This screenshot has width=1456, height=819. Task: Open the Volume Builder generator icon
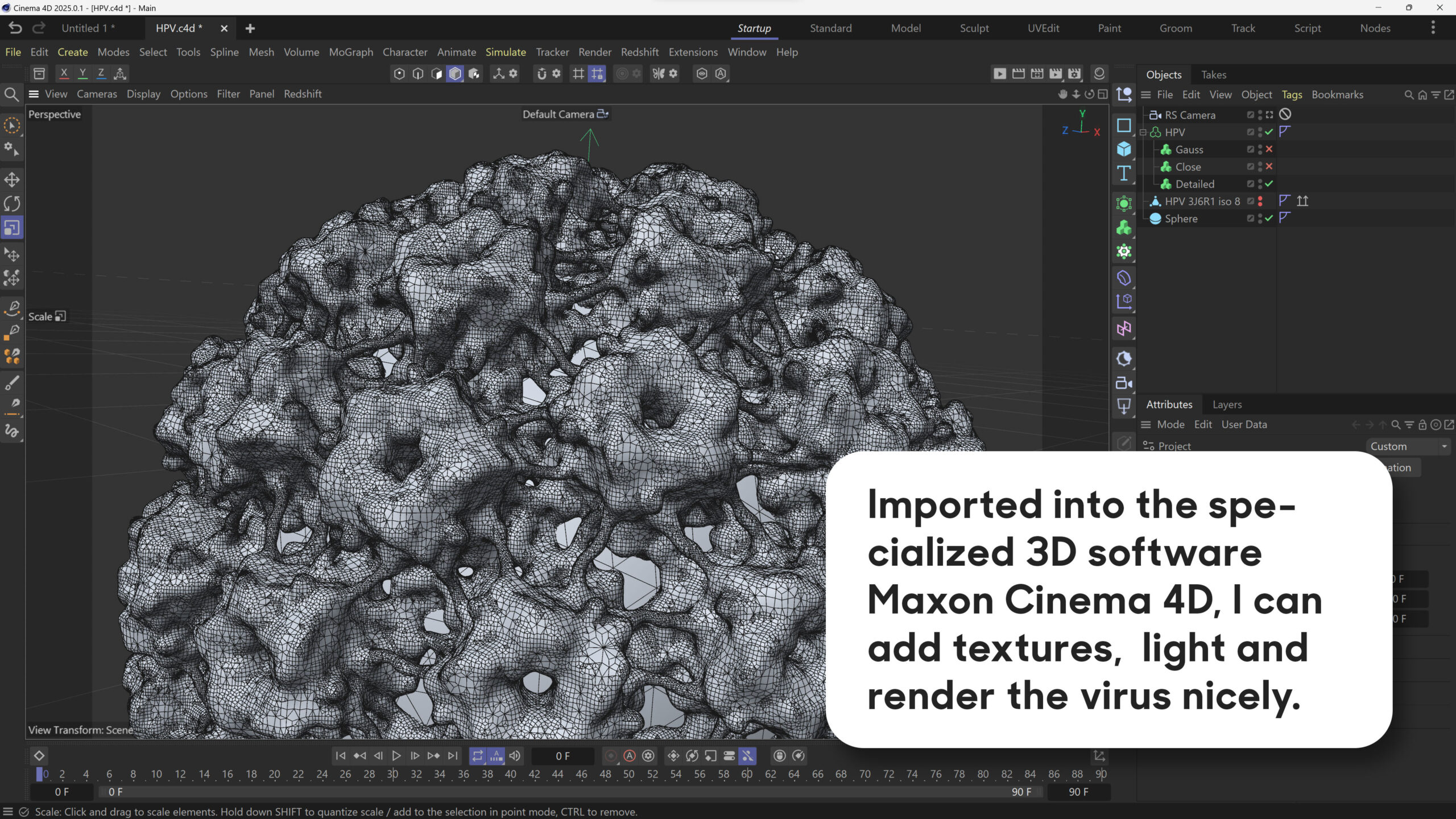tap(1123, 227)
